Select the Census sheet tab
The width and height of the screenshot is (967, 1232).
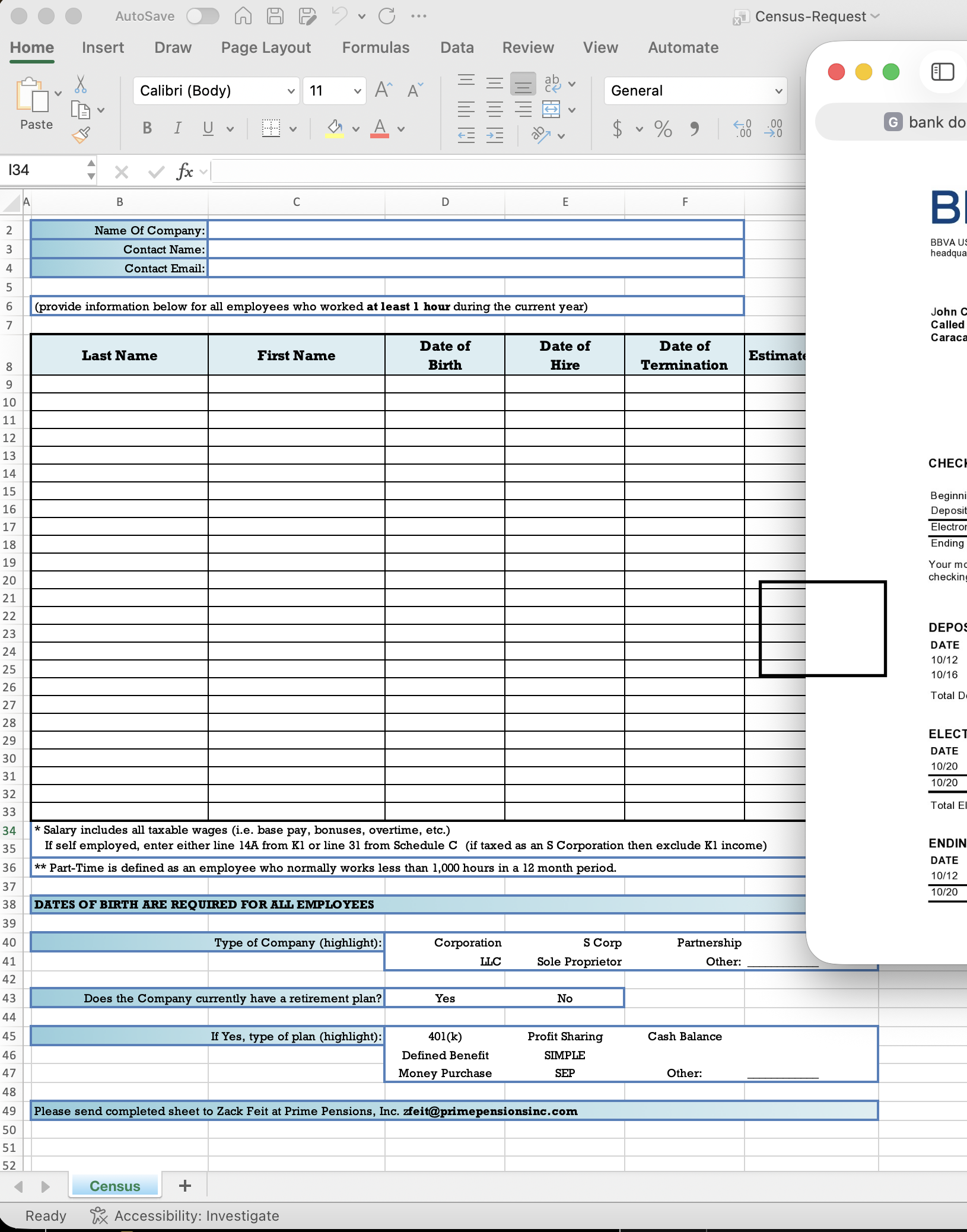[x=115, y=1186]
